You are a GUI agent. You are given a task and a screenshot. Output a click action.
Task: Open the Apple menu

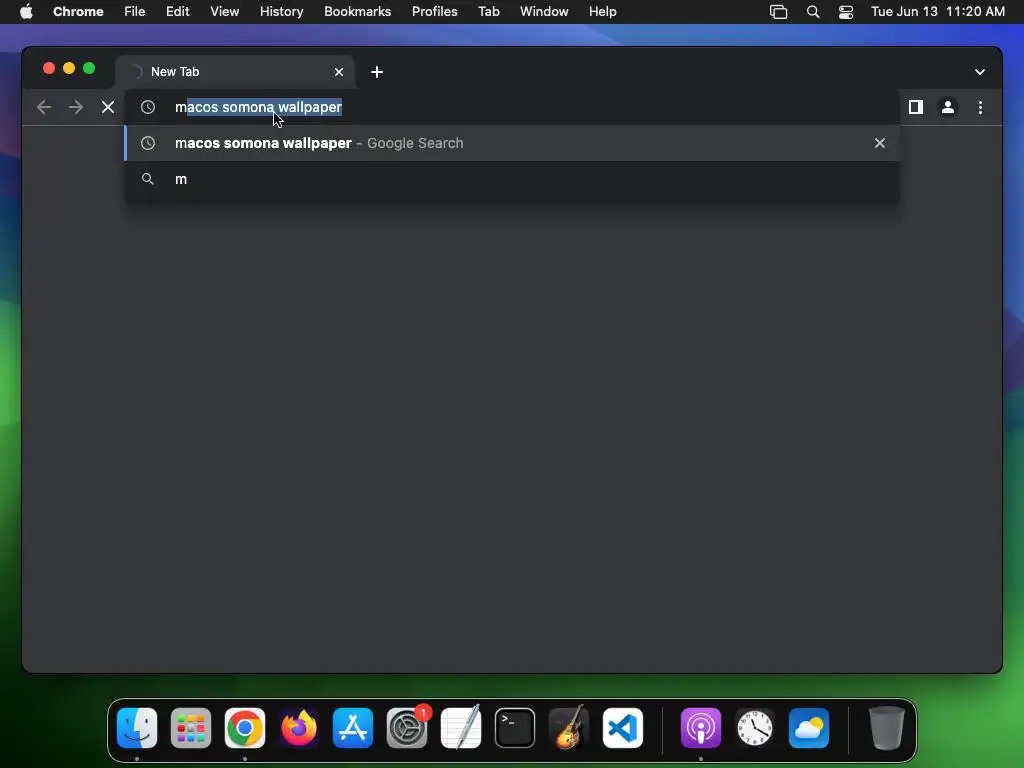[26, 12]
